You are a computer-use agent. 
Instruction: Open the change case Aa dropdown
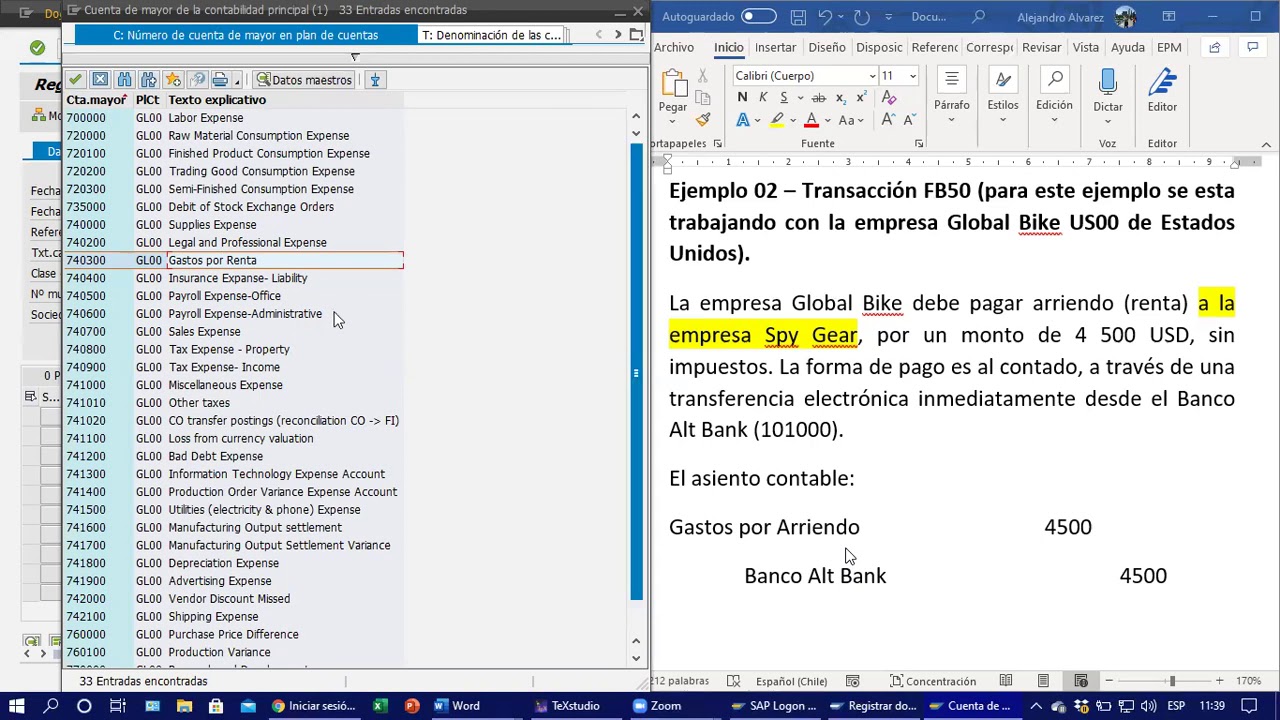[851, 120]
